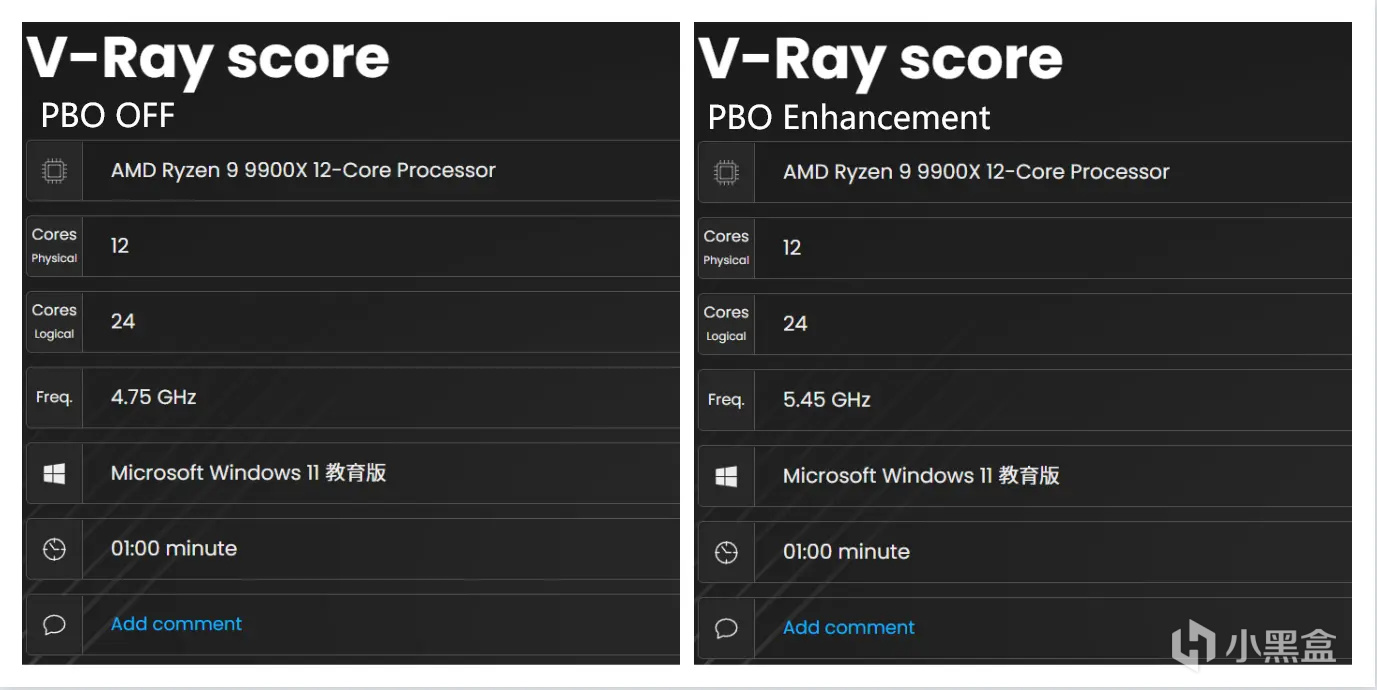Click Add comment link under PBO Enhancement
1377x690 pixels.
coord(848,628)
